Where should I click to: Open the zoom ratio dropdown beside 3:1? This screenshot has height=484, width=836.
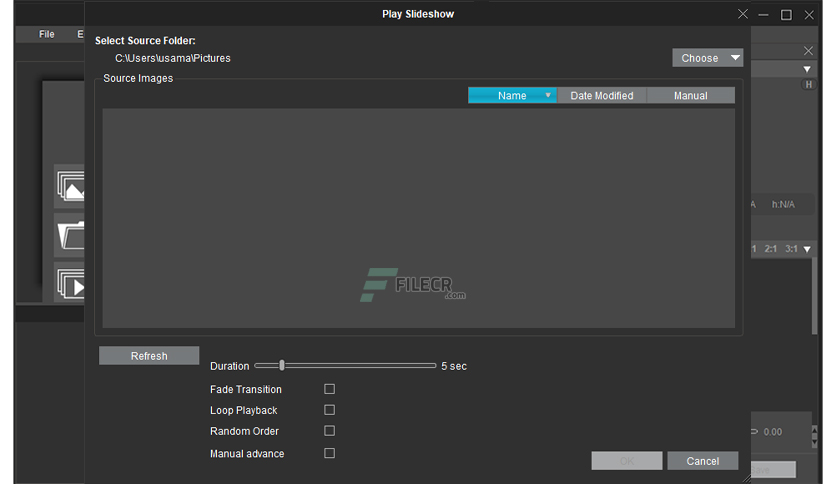point(807,249)
